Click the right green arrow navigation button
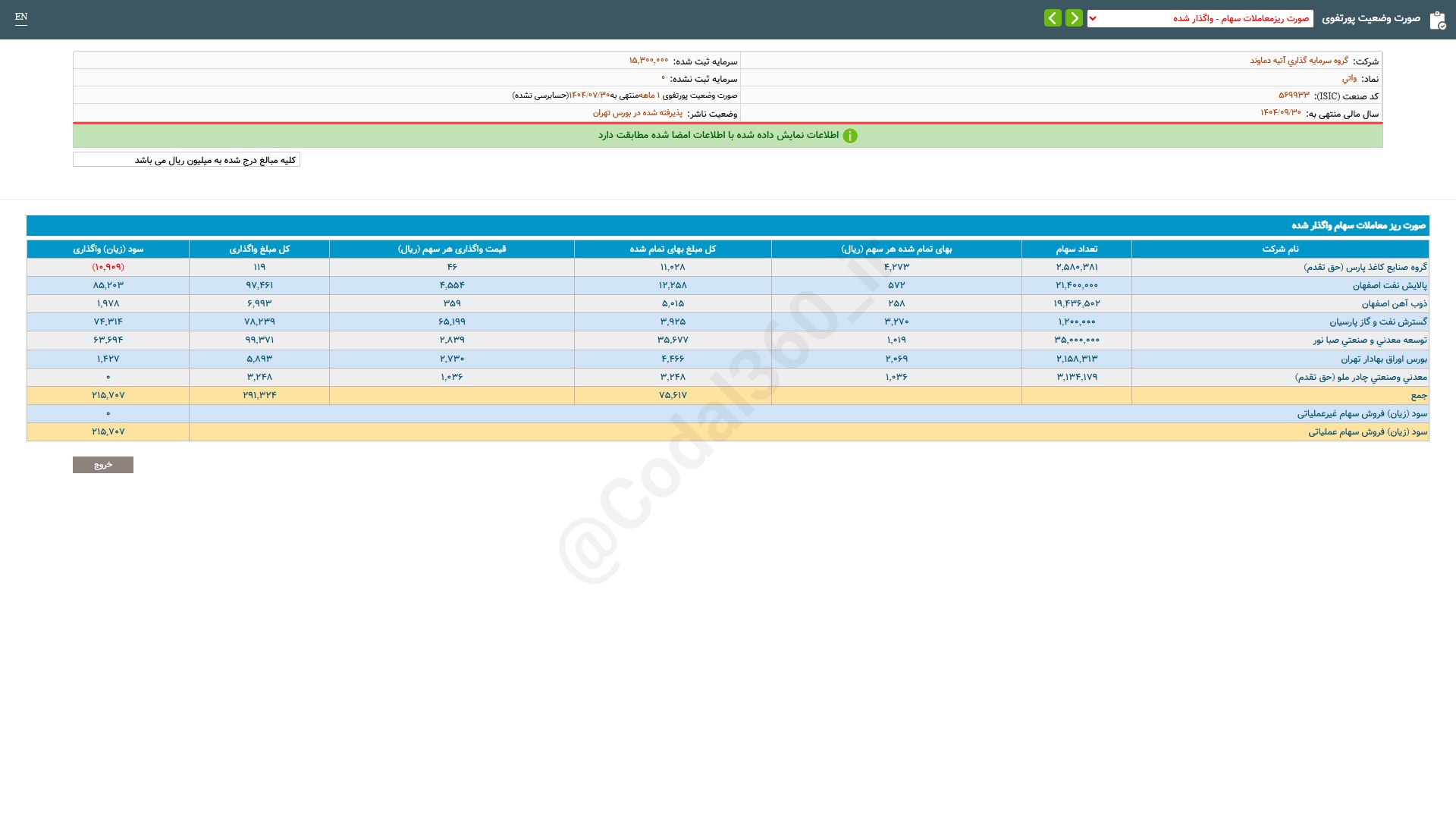Viewport: 1456px width, 819px height. [x=1074, y=18]
